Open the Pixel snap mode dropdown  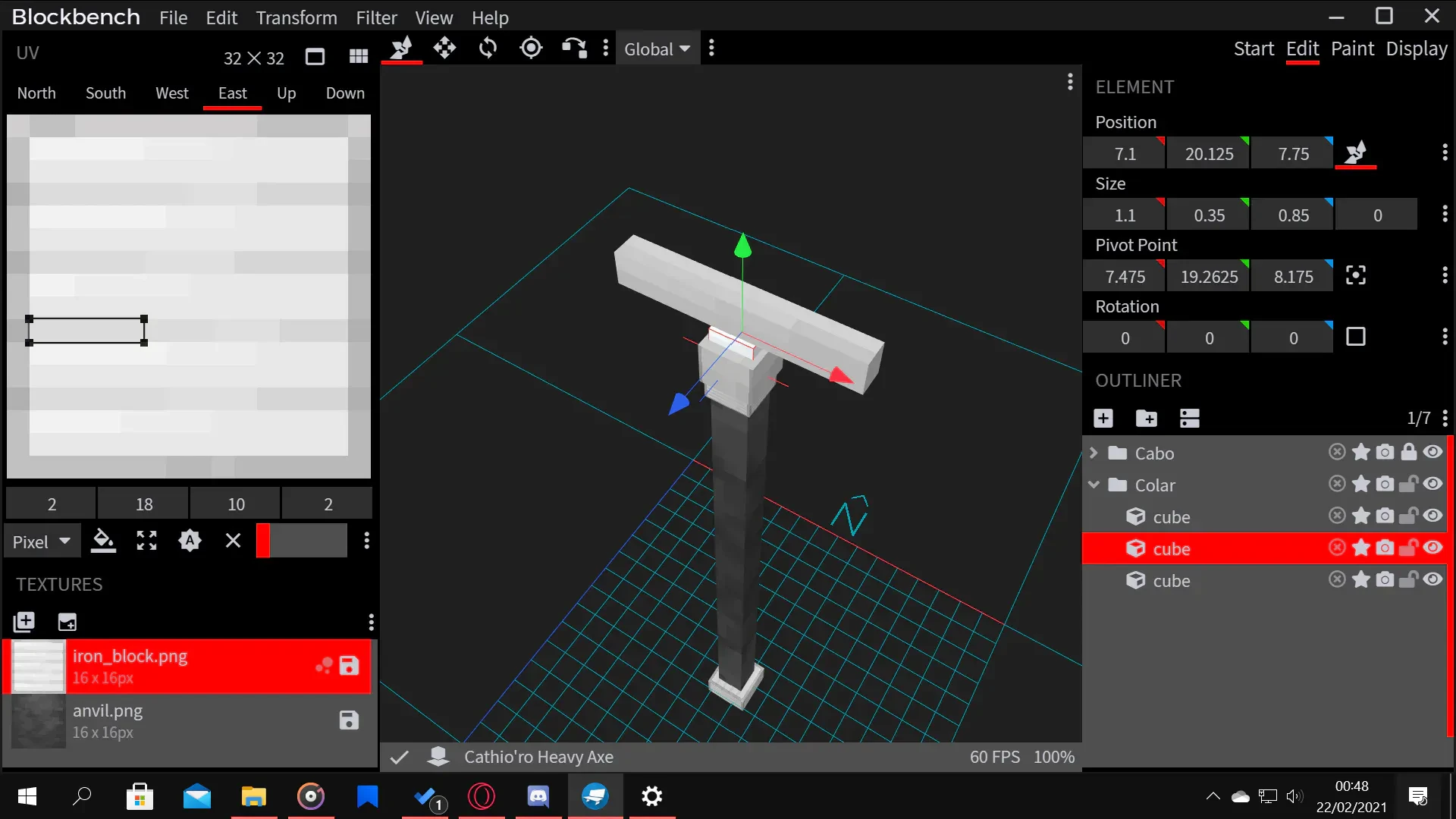(x=42, y=542)
